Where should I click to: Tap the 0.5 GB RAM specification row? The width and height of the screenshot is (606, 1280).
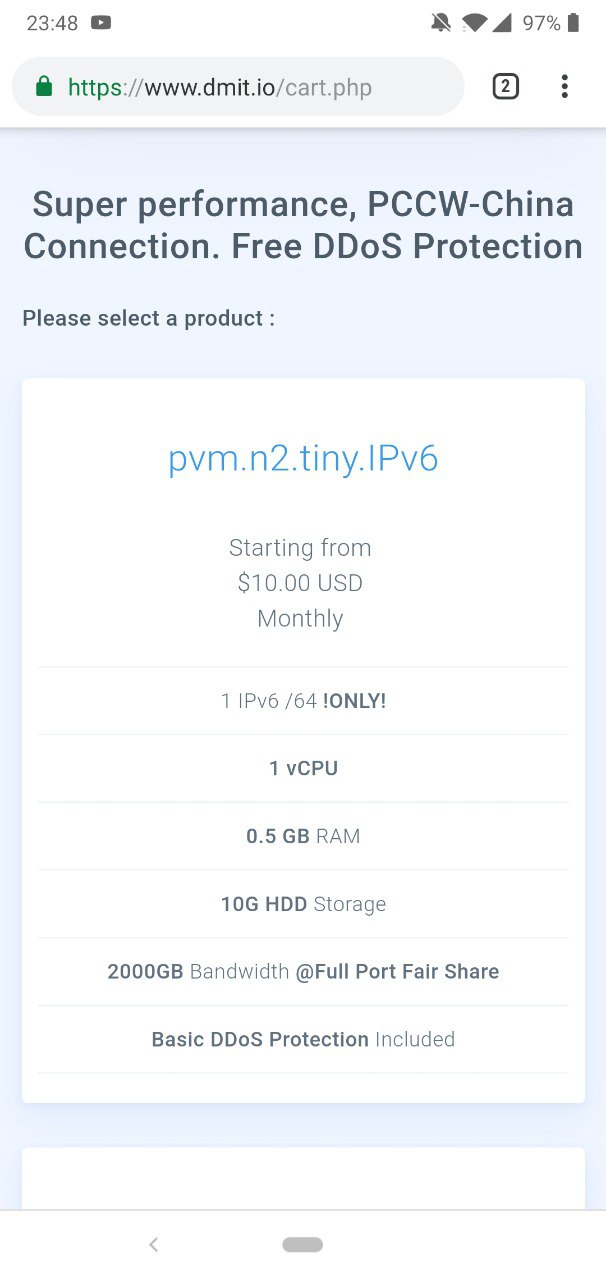(x=303, y=836)
